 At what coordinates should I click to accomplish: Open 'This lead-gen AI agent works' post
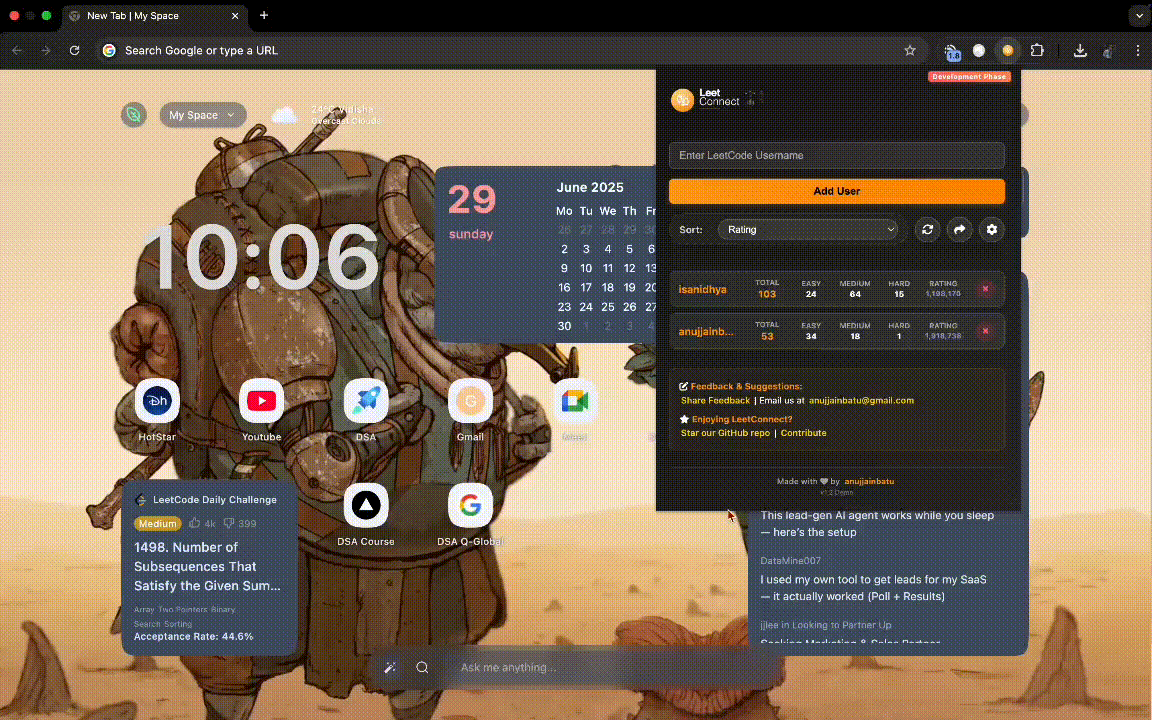[x=877, y=524]
